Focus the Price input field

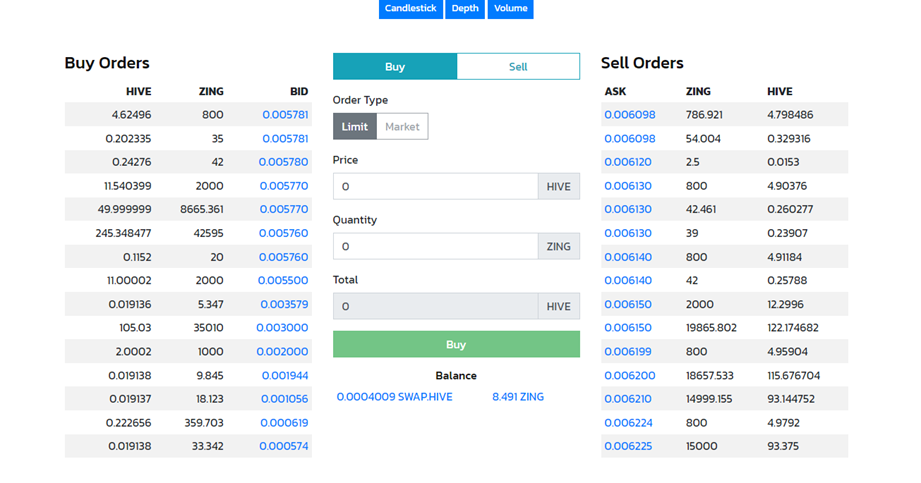(435, 186)
